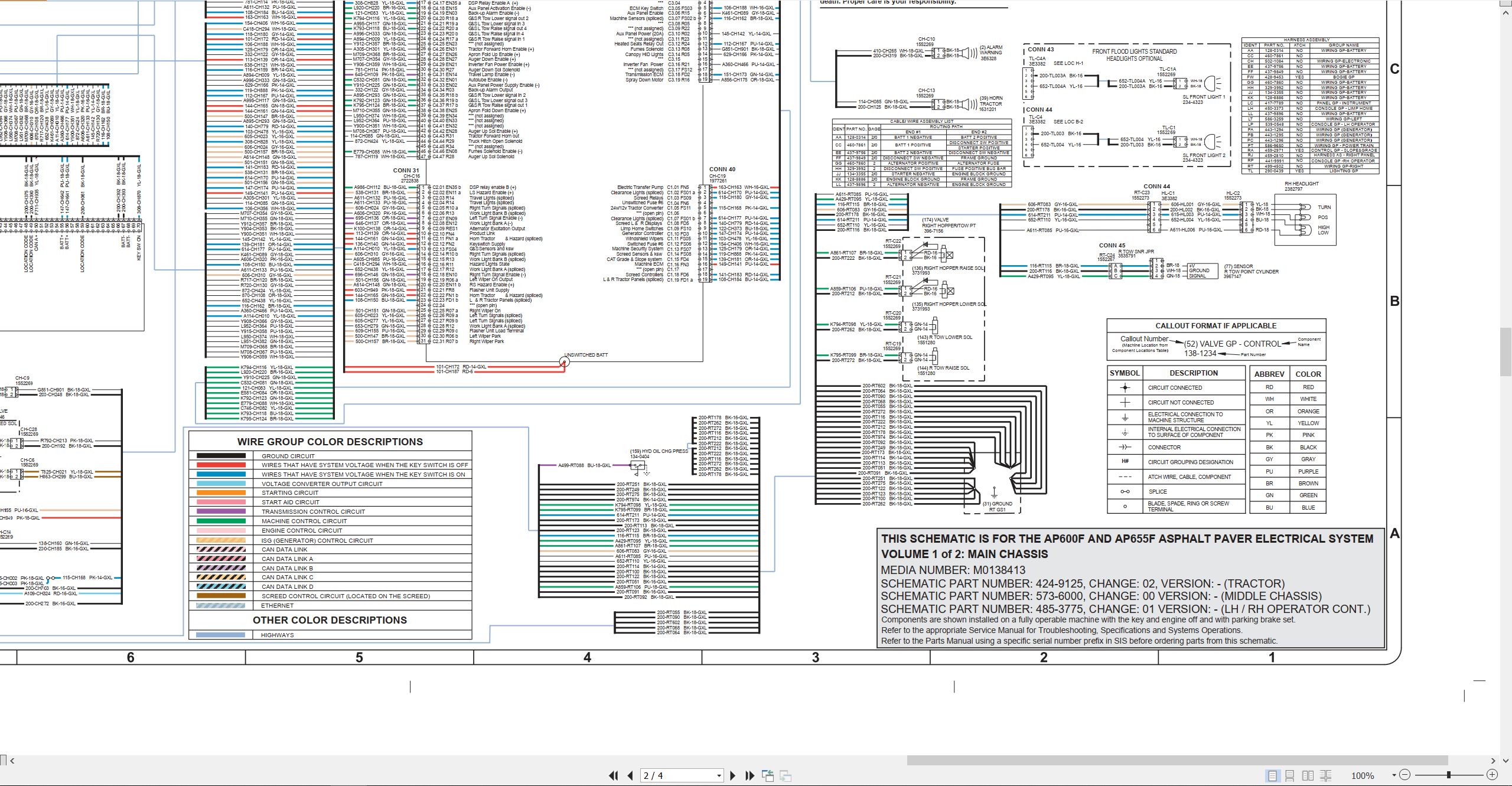Toggle two-page continuous facing layout
The image size is (1512, 786).
pyautogui.click(x=1326, y=775)
